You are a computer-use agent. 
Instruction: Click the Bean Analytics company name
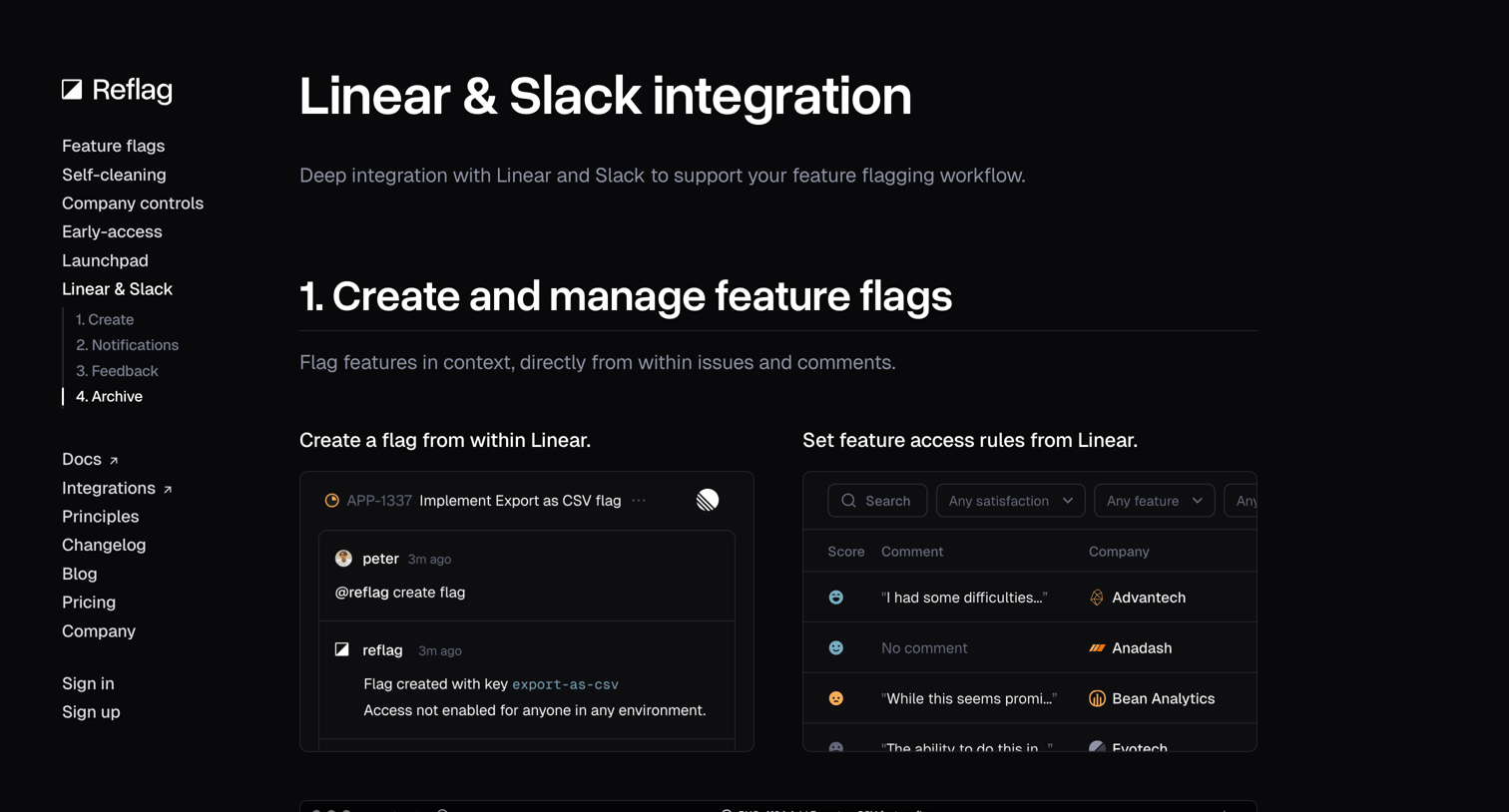1164,699
